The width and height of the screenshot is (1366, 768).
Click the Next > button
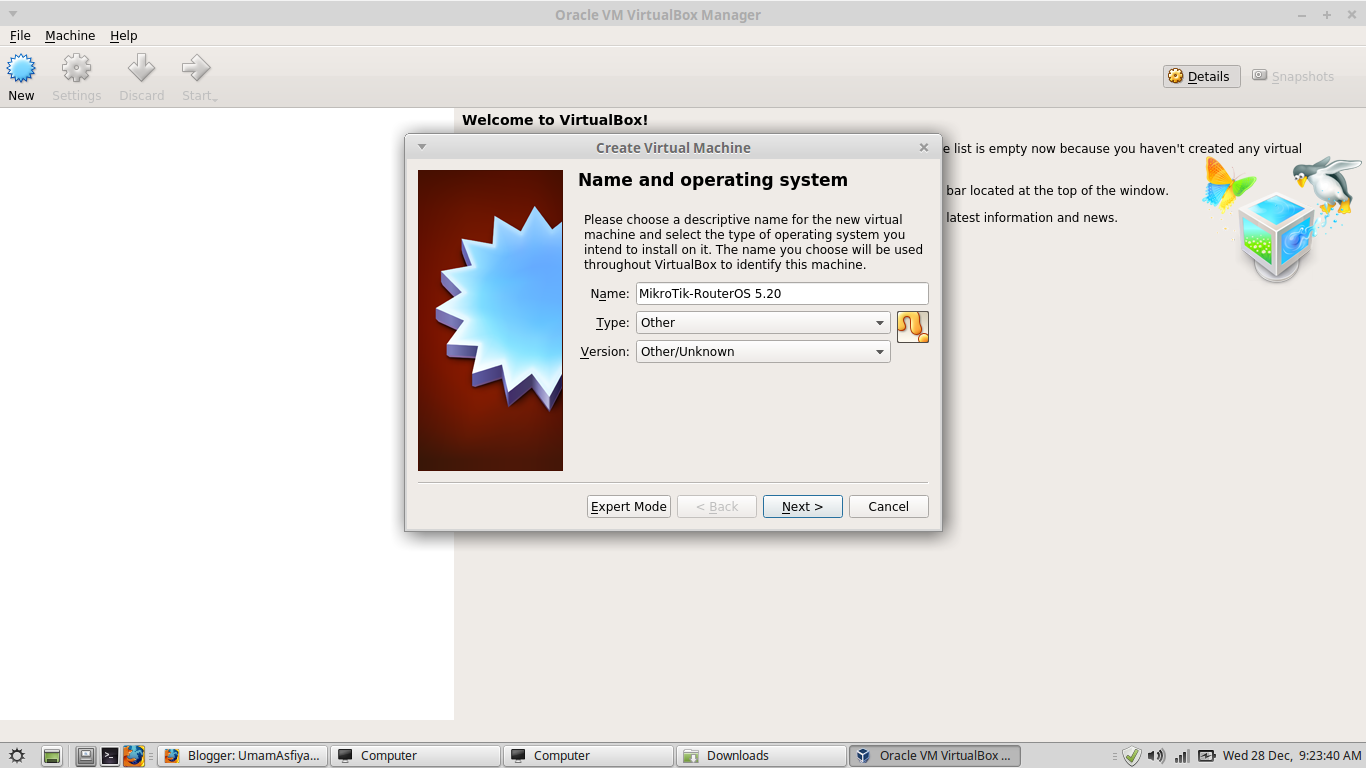pos(803,507)
